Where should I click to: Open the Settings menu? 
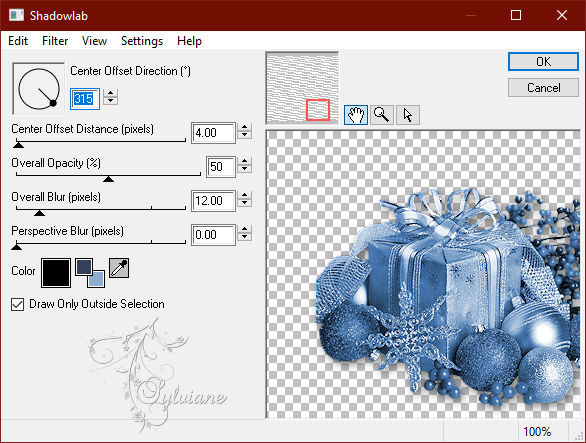142,41
